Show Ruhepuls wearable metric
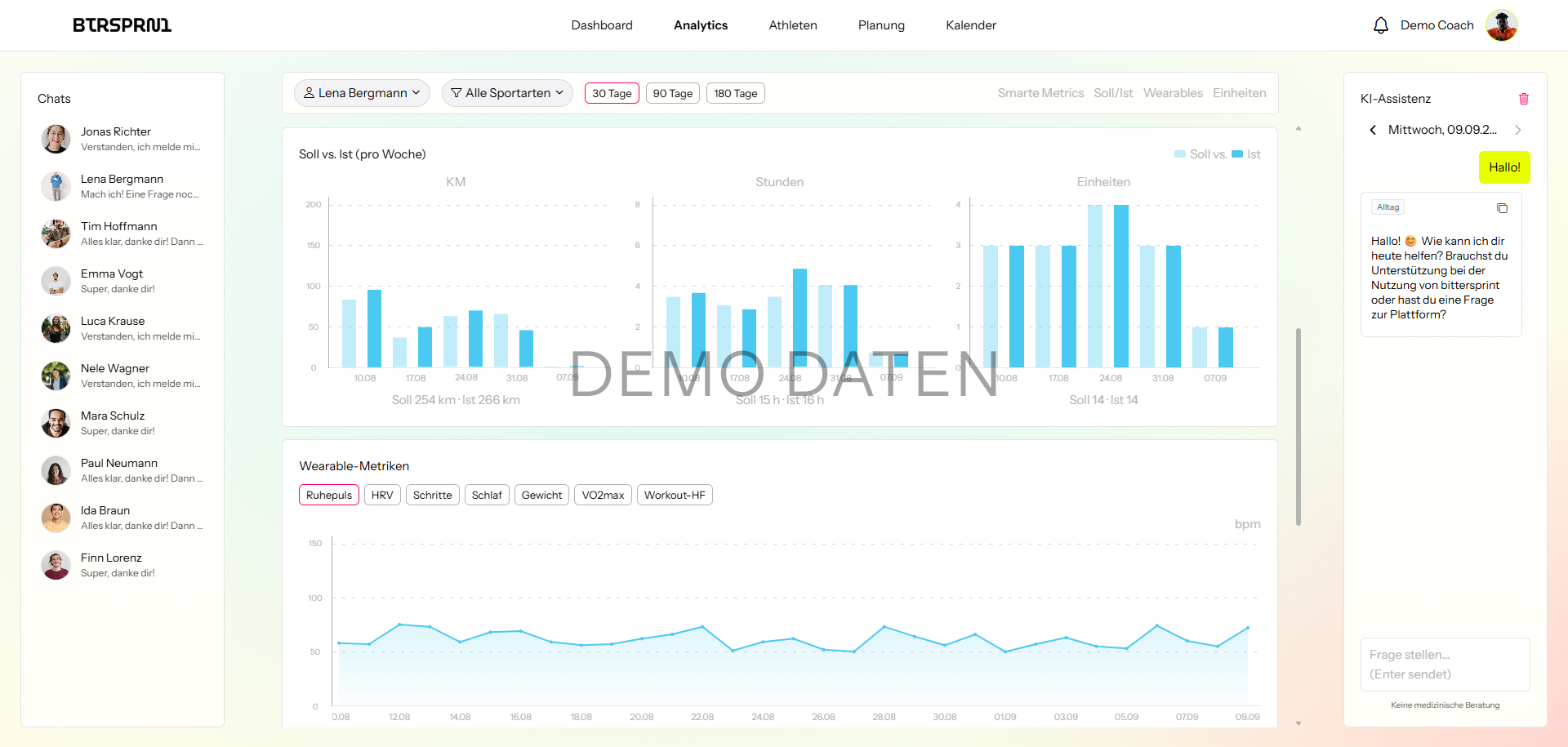Viewport: 1568px width, 747px height. click(329, 495)
